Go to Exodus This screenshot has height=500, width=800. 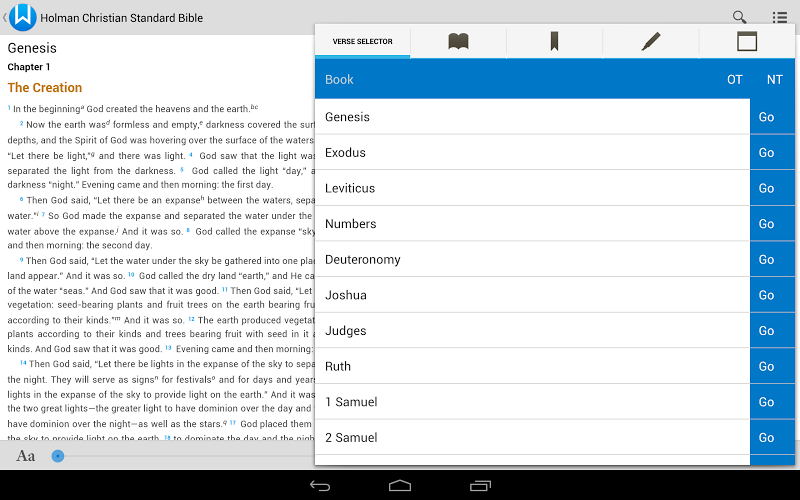[x=772, y=153]
